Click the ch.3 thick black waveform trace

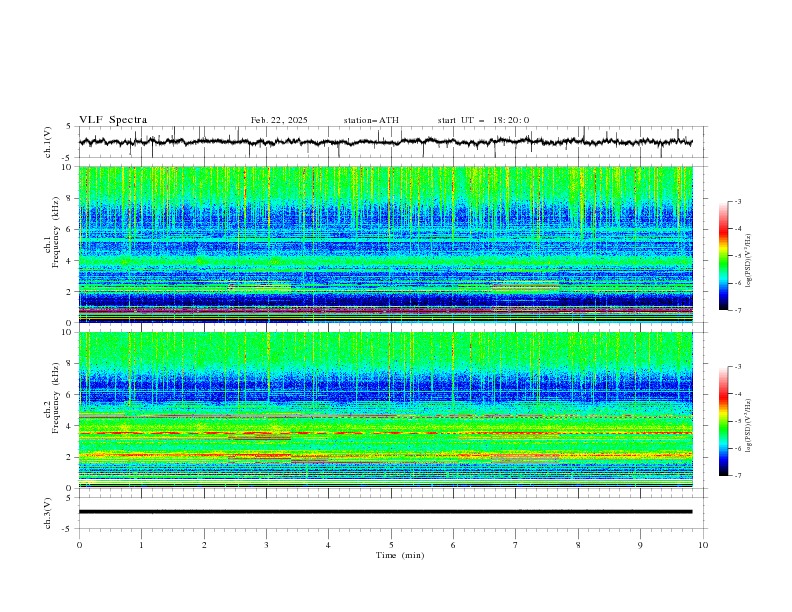pos(385,512)
